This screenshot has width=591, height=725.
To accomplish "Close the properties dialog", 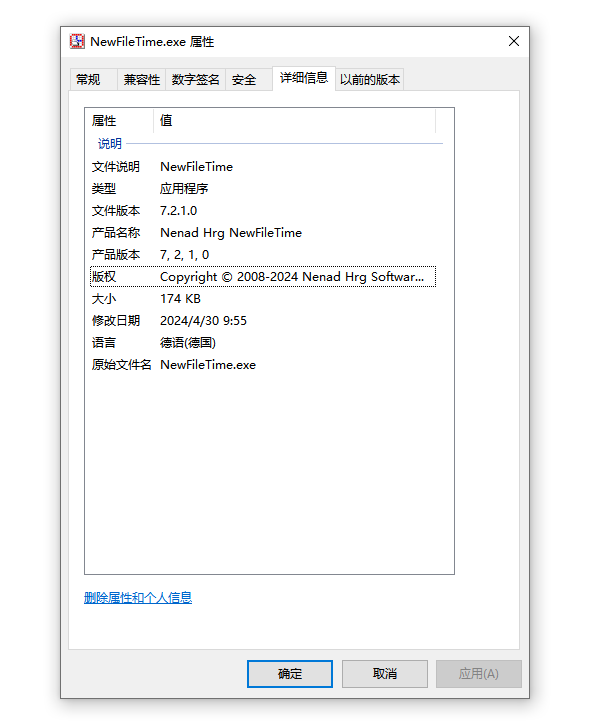I will click(x=514, y=41).
